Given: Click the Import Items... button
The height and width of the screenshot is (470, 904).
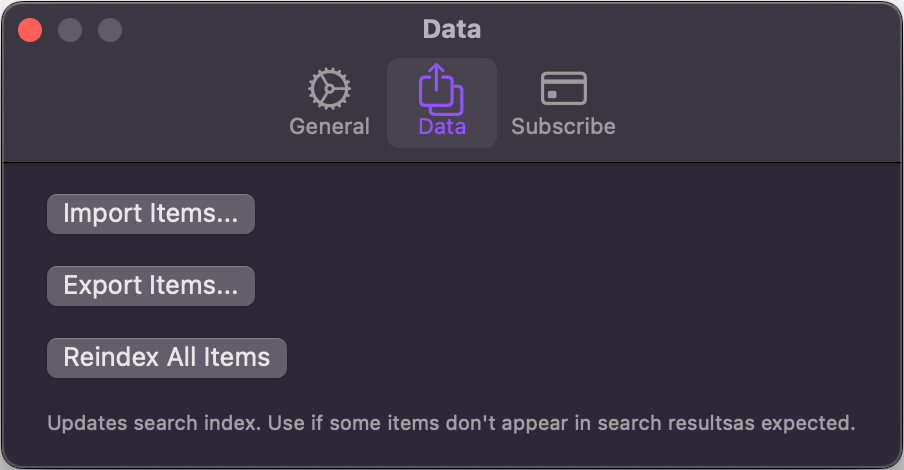Looking at the screenshot, I should (x=150, y=214).
